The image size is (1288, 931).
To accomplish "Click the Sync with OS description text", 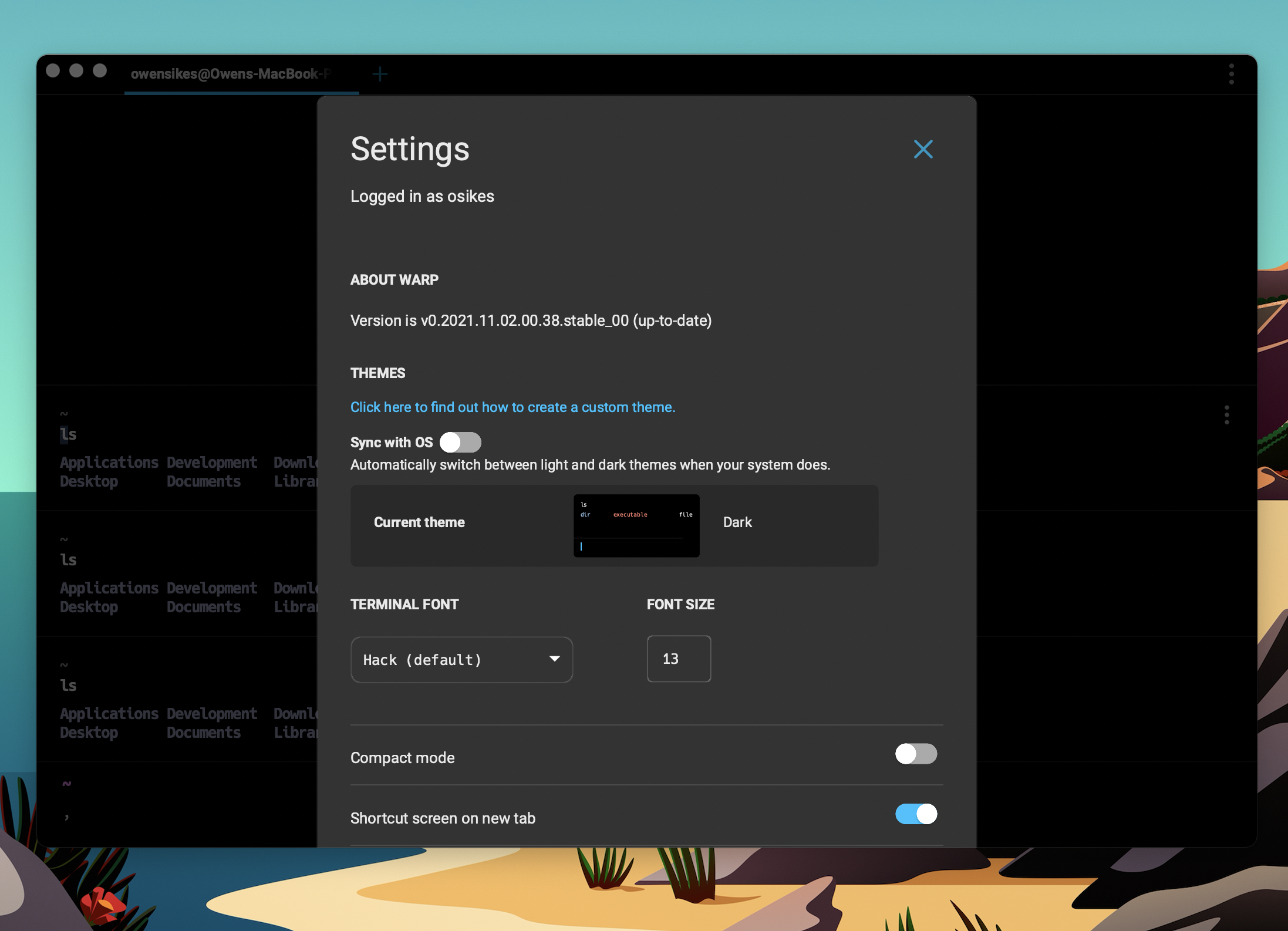I will 590,465.
